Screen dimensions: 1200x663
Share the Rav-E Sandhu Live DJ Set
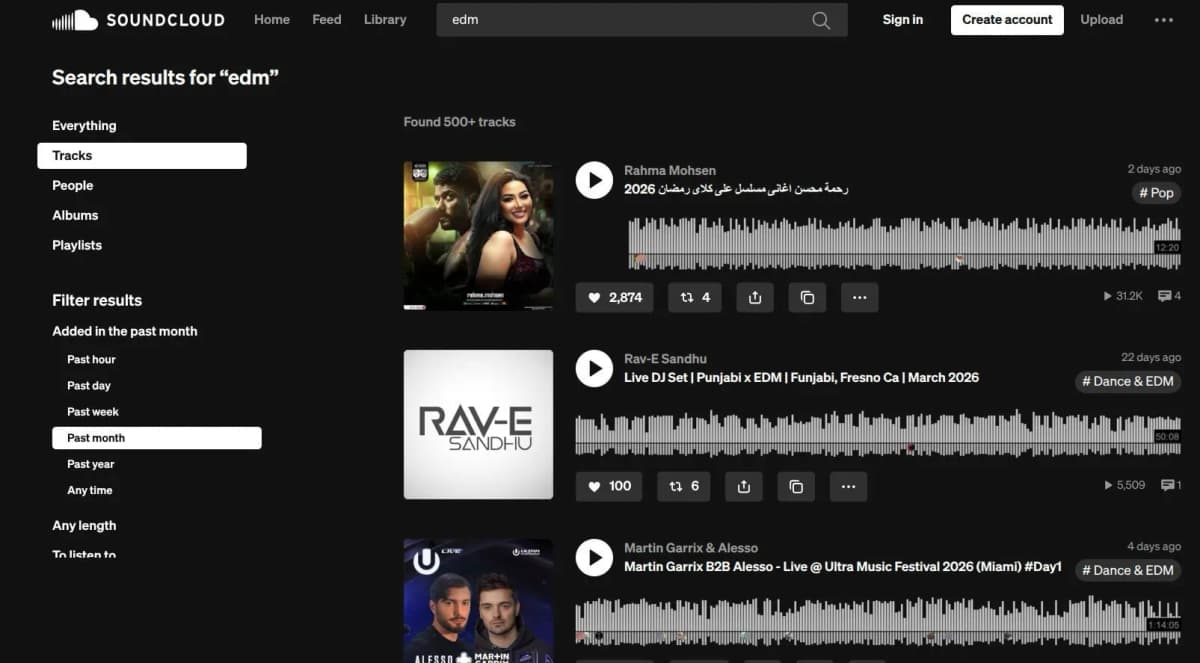tap(744, 486)
